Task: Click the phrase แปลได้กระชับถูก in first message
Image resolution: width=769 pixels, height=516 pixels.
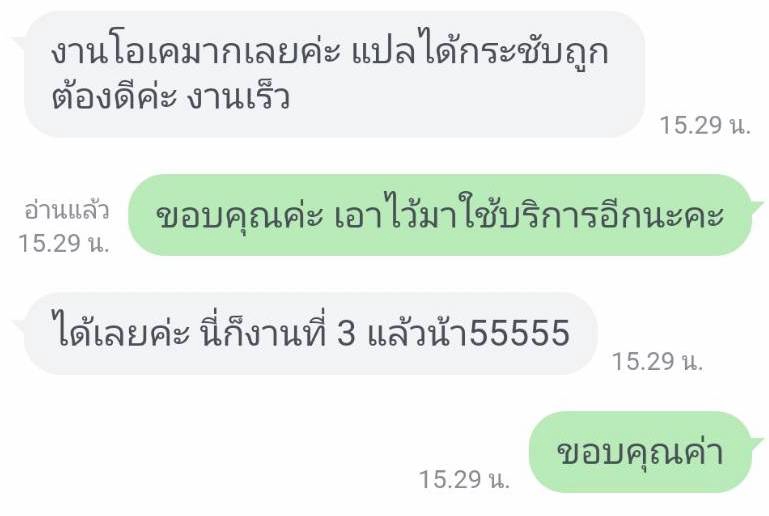Action: point(481,52)
